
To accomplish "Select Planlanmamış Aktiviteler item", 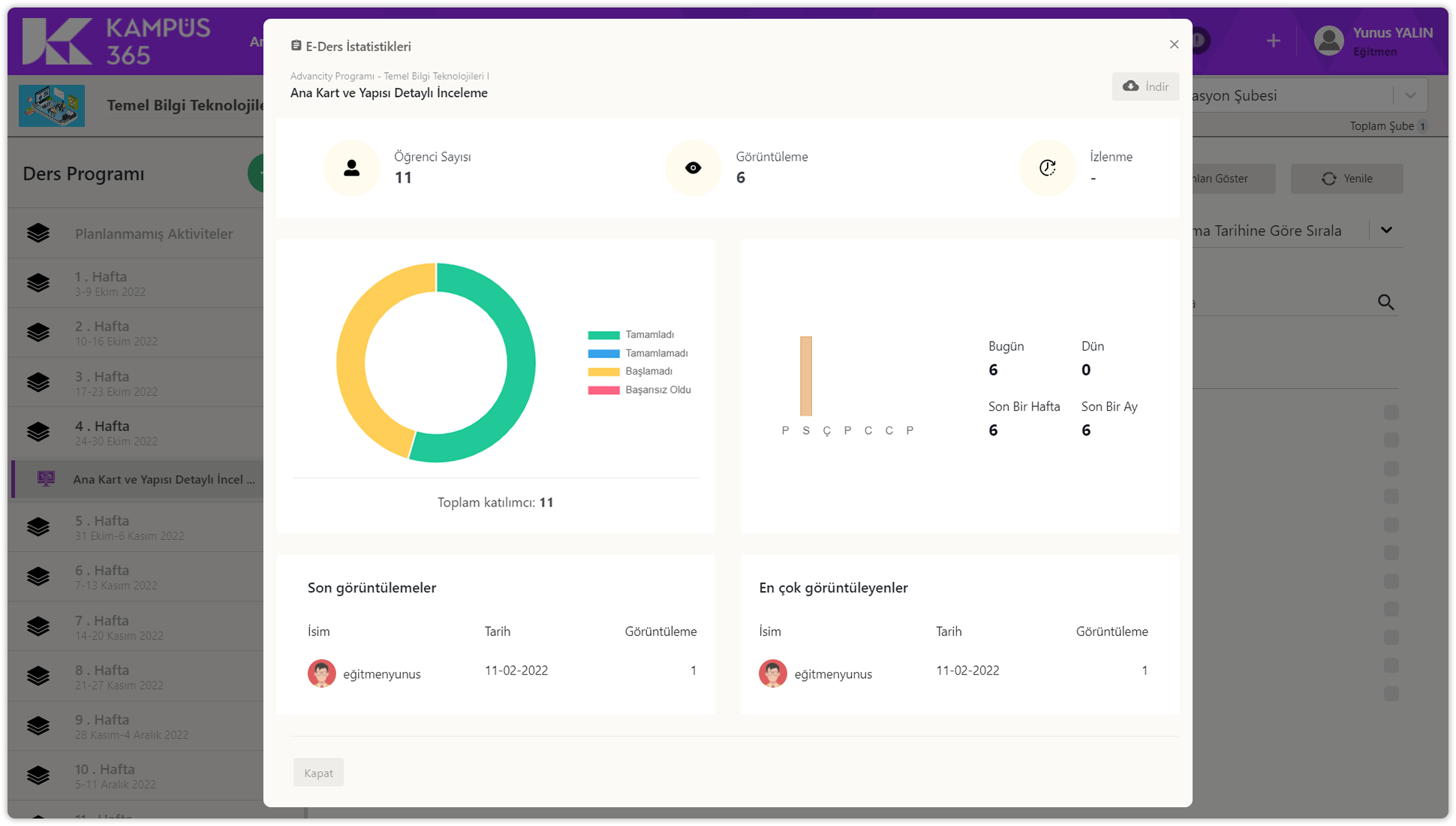I will pyautogui.click(x=153, y=234).
